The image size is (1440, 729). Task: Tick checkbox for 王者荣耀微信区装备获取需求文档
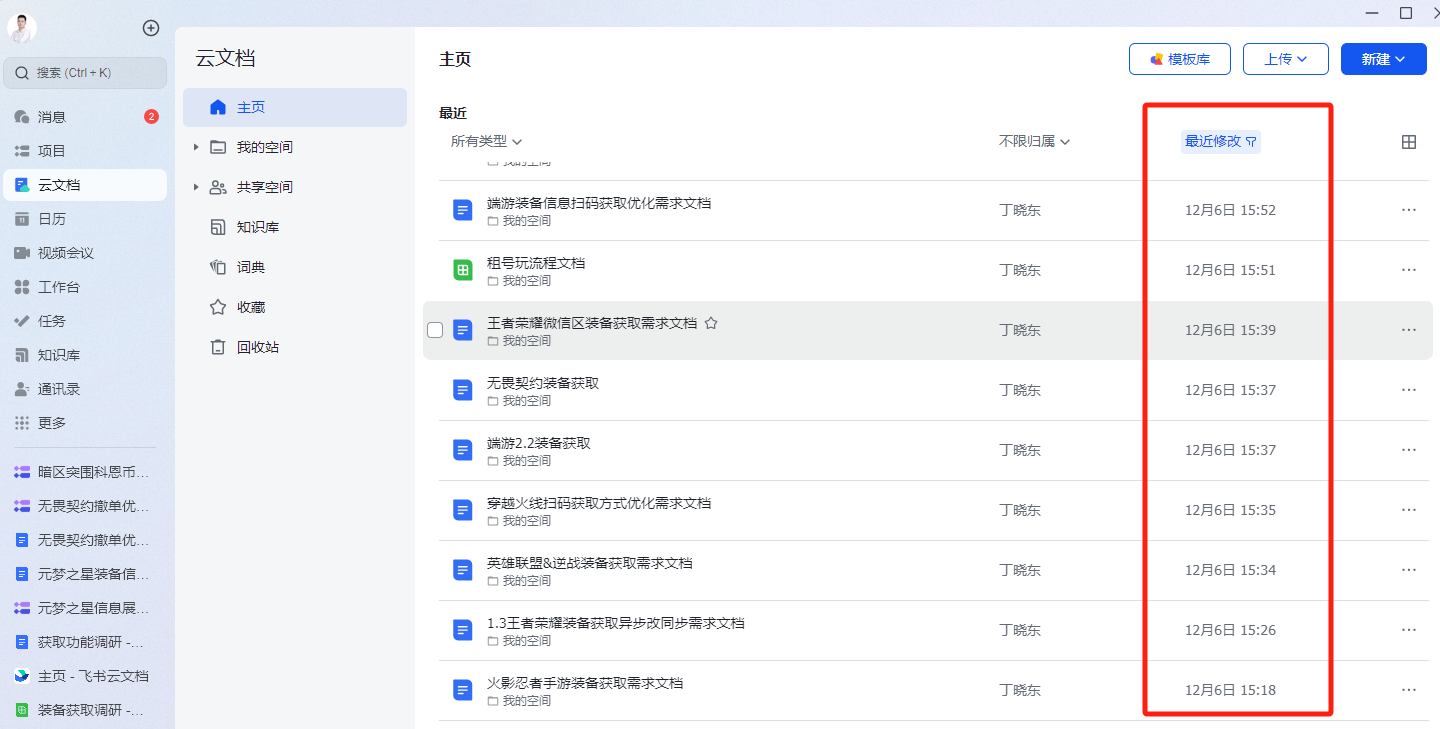click(435, 330)
